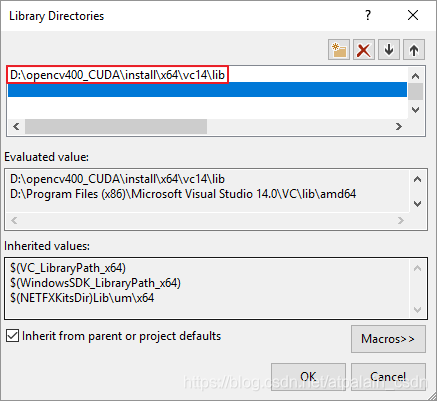Move selected line up with arrow icon
The width and height of the screenshot is (437, 401).
point(414,50)
